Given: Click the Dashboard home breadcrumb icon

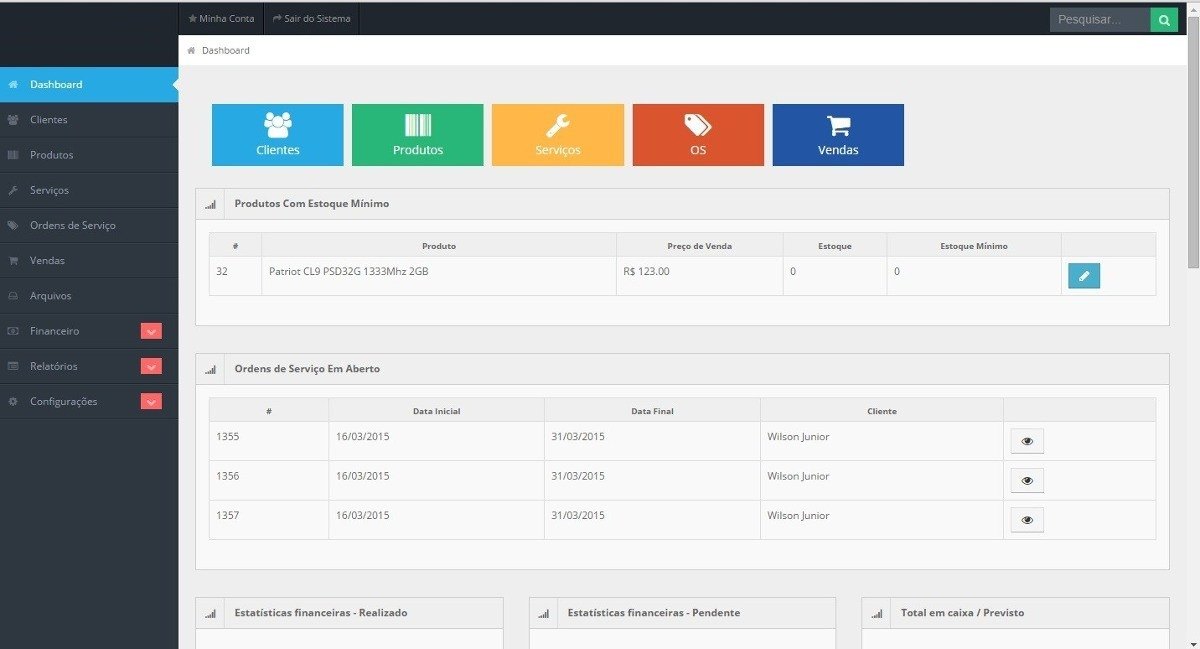Looking at the screenshot, I should click(x=191, y=50).
